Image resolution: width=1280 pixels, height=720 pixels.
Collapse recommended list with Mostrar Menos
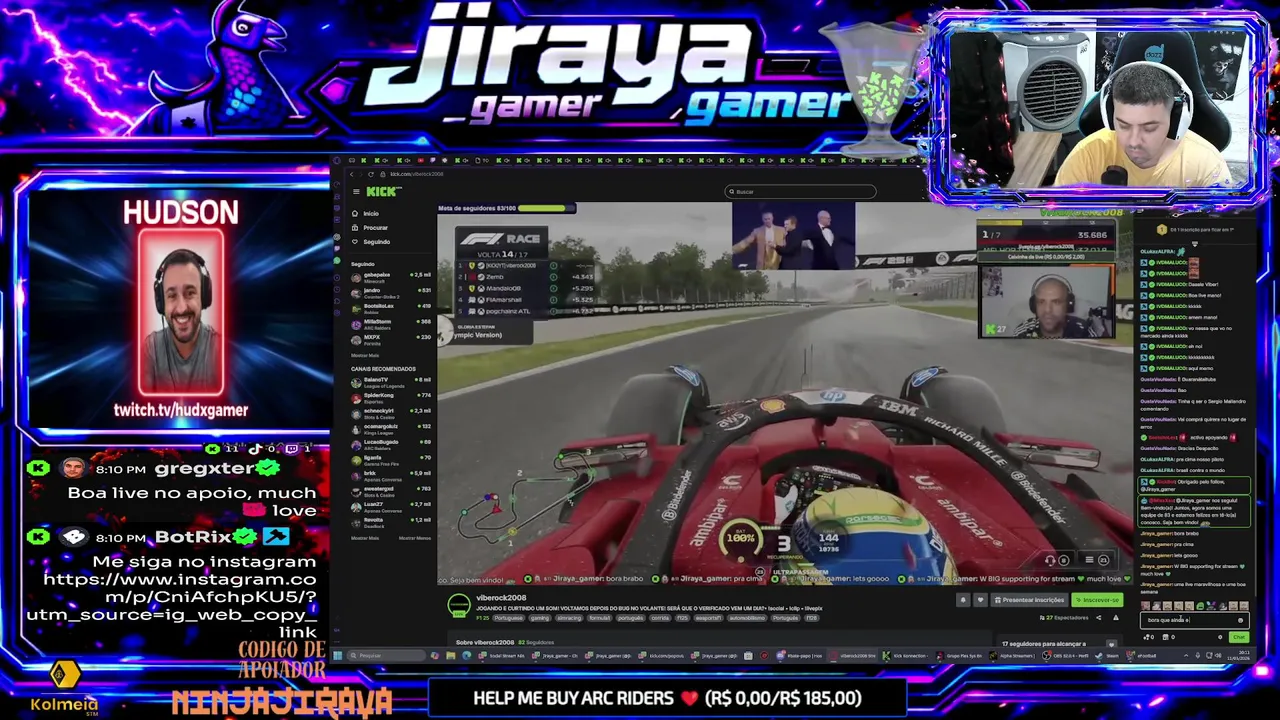[415, 538]
